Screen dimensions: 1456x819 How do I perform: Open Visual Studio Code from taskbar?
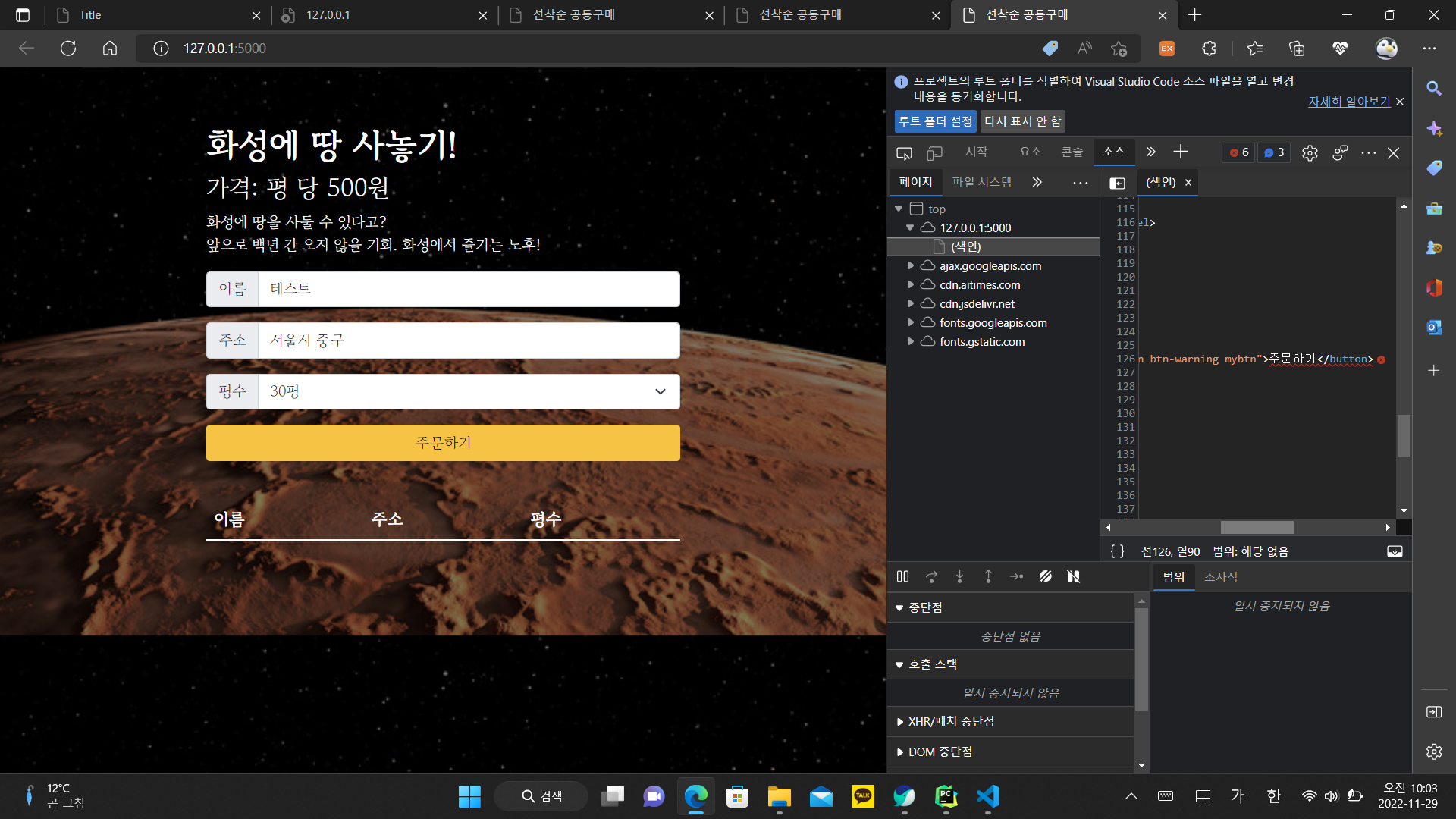click(987, 796)
